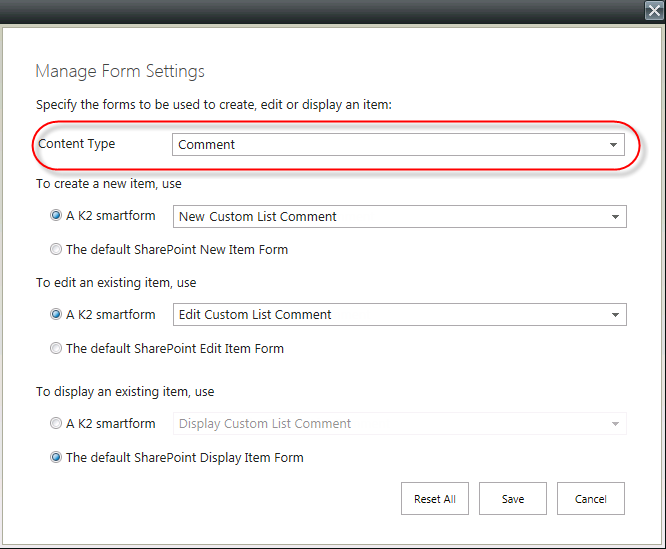Viewport: 666px width, 549px height.
Task: Expand the Edit Custom List Comment dropdown
Action: click(x=615, y=315)
